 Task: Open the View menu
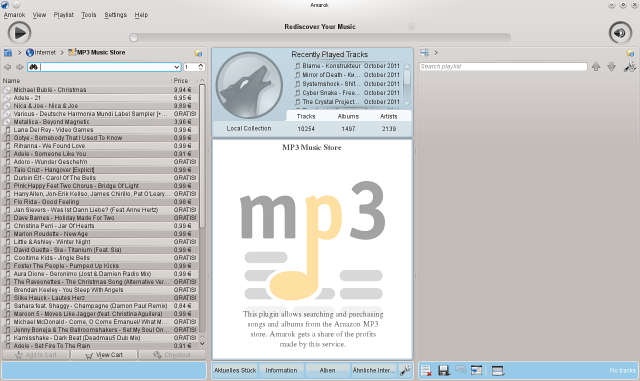(39, 15)
